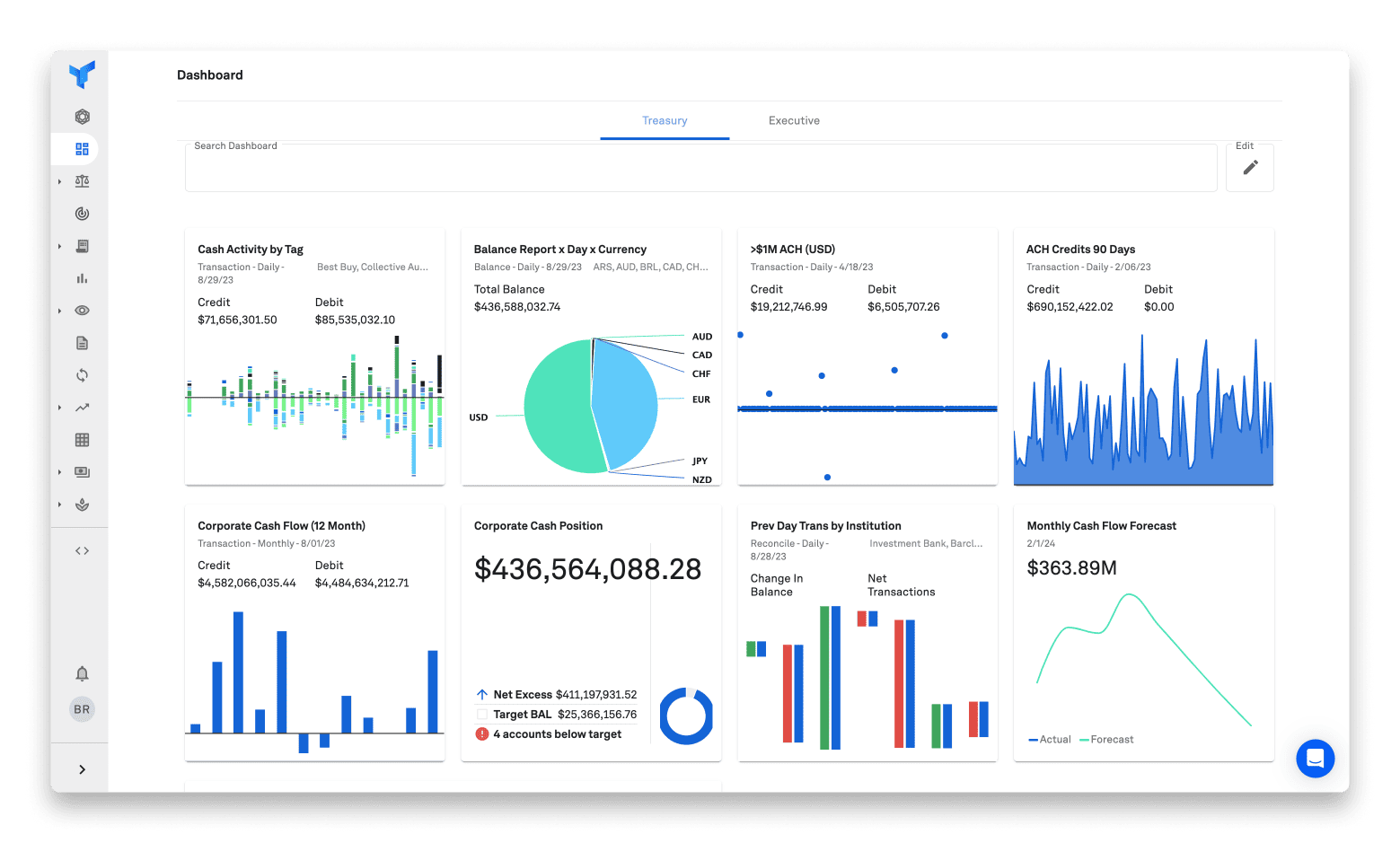Open notifications with the bell icon

pyautogui.click(x=82, y=673)
